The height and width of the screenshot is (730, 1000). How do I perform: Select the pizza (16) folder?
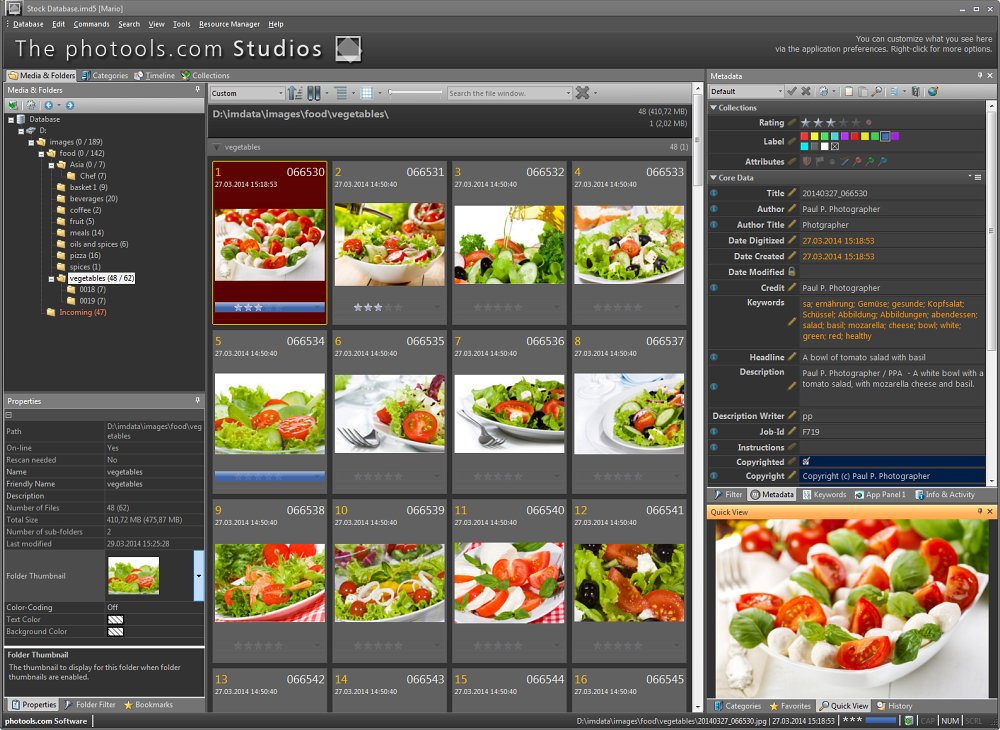(85, 255)
